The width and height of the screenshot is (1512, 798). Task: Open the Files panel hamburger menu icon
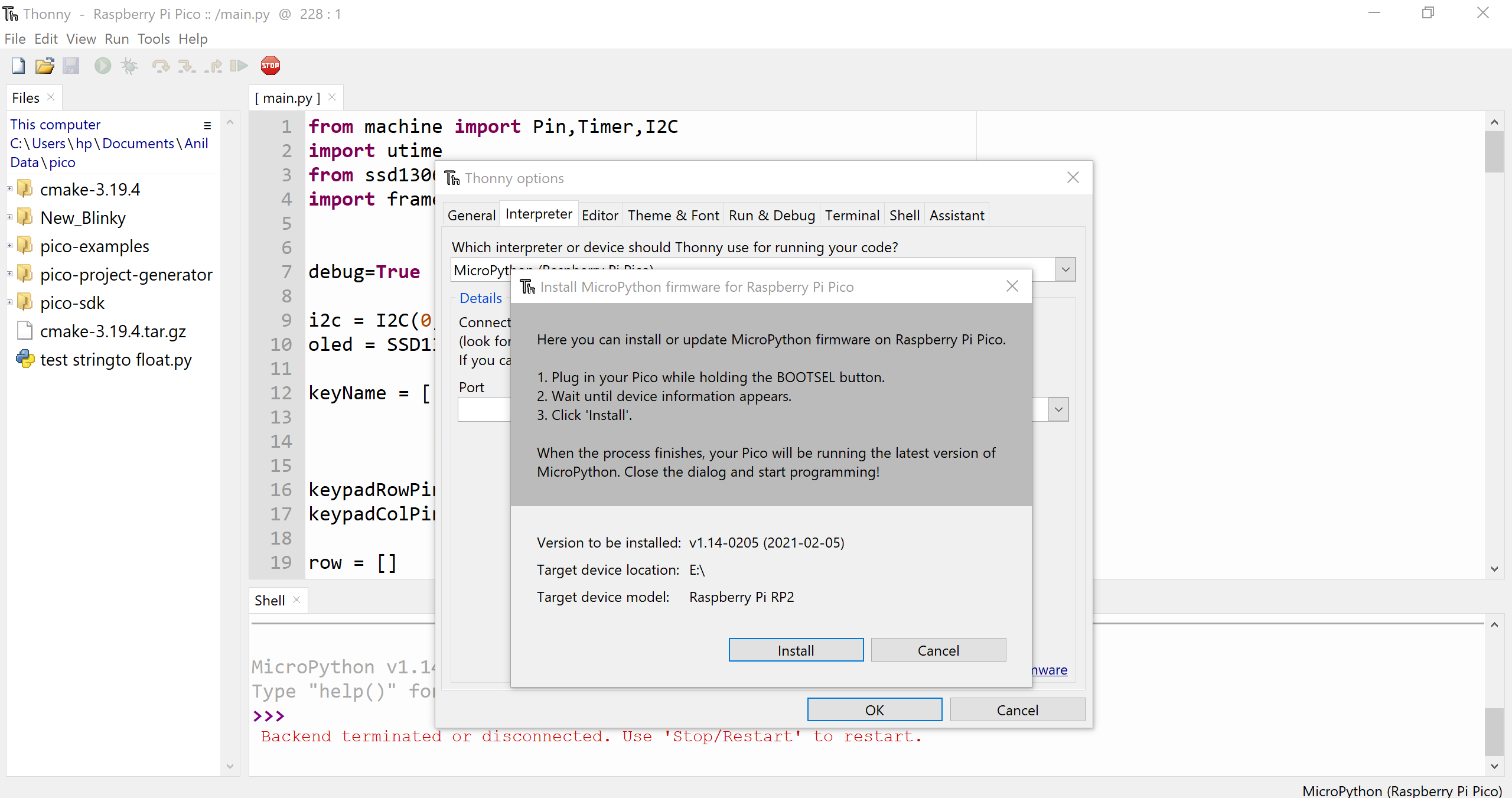pyautogui.click(x=207, y=126)
